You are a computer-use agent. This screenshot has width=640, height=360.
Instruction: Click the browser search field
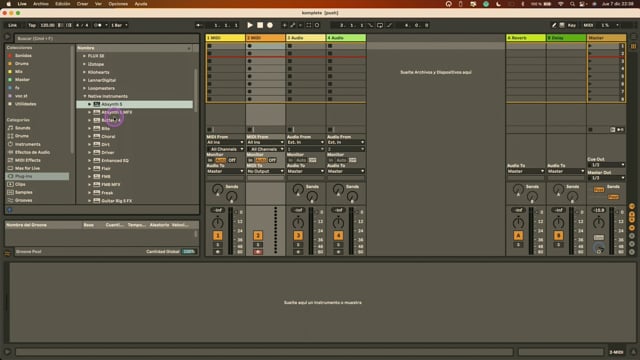point(106,38)
